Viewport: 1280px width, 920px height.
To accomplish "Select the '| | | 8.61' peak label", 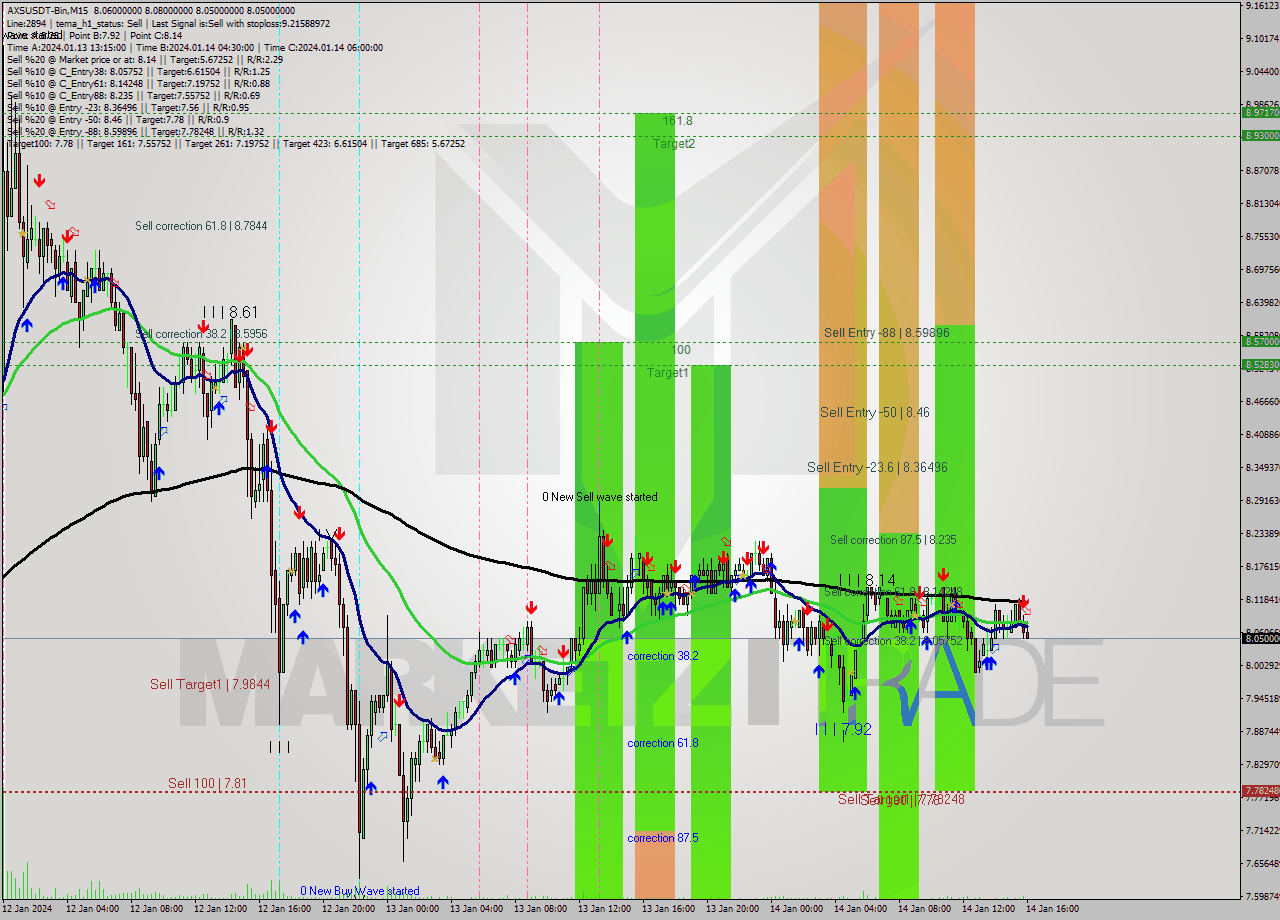I will 229,312.
